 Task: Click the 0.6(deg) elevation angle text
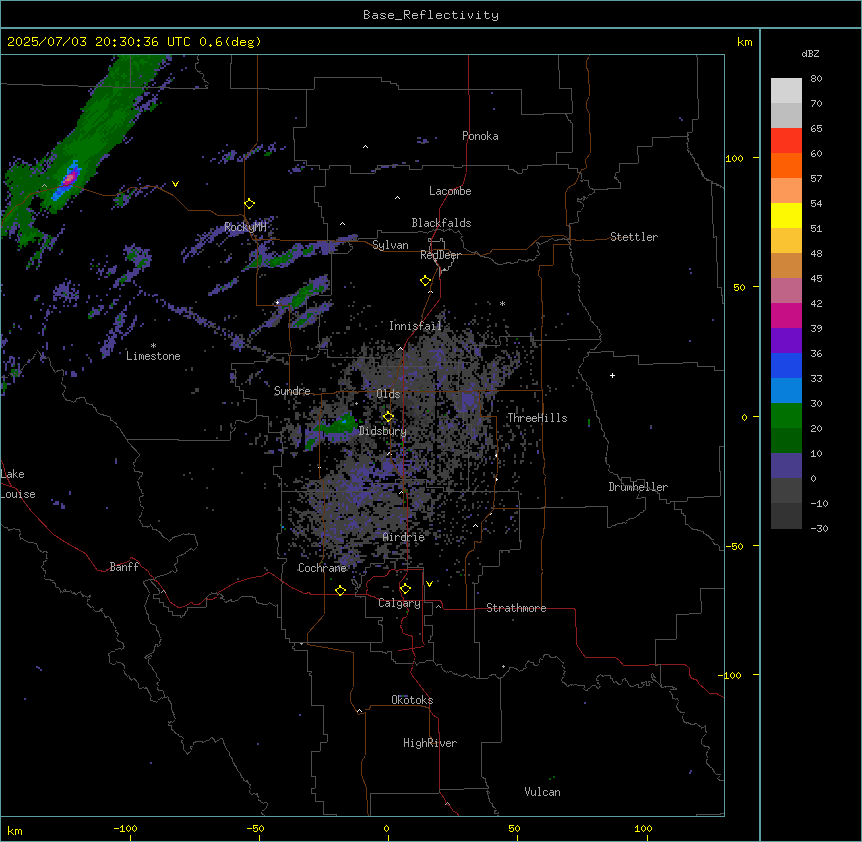(x=230, y=42)
